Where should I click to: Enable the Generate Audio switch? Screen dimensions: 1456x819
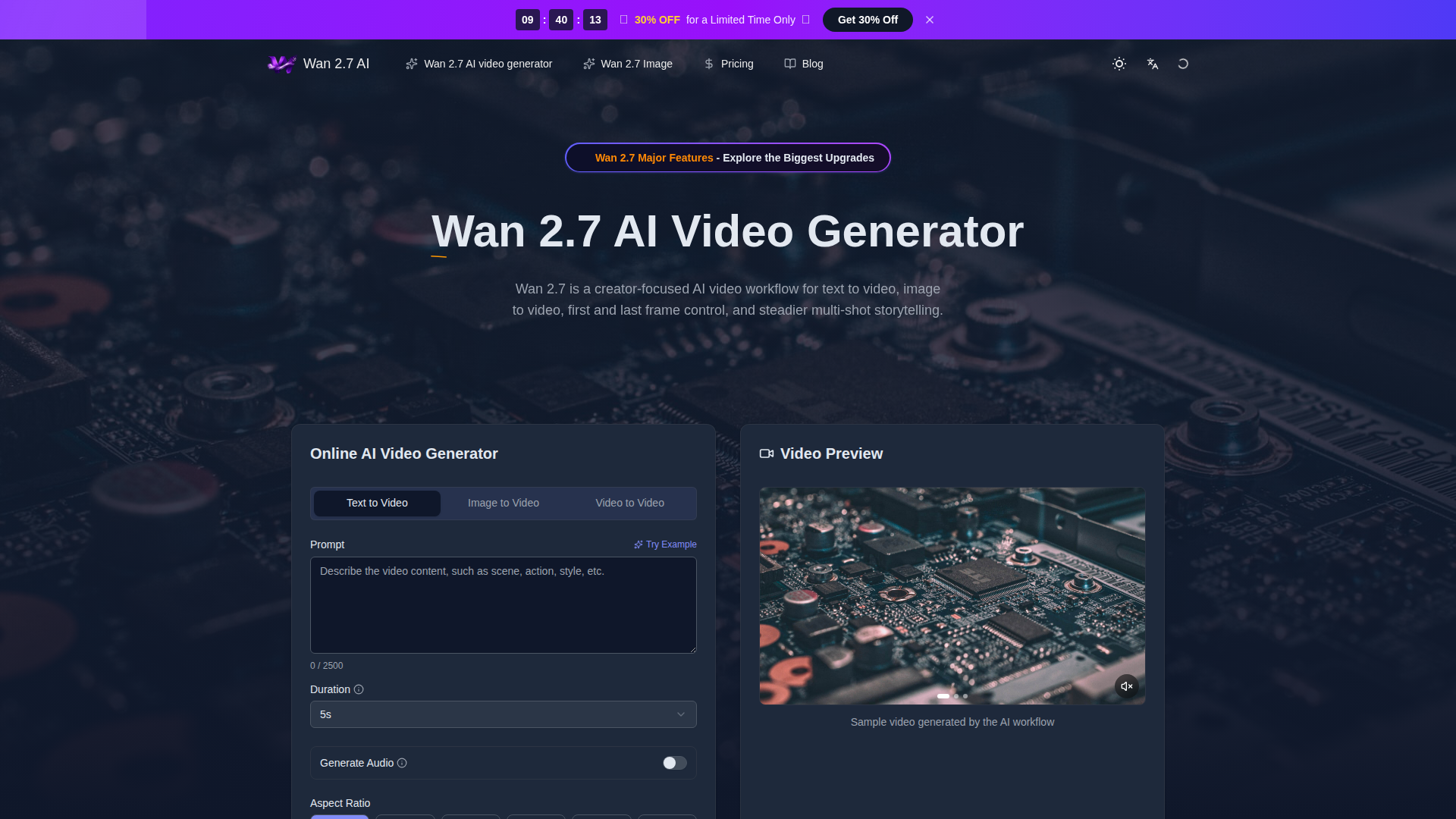[x=674, y=763]
